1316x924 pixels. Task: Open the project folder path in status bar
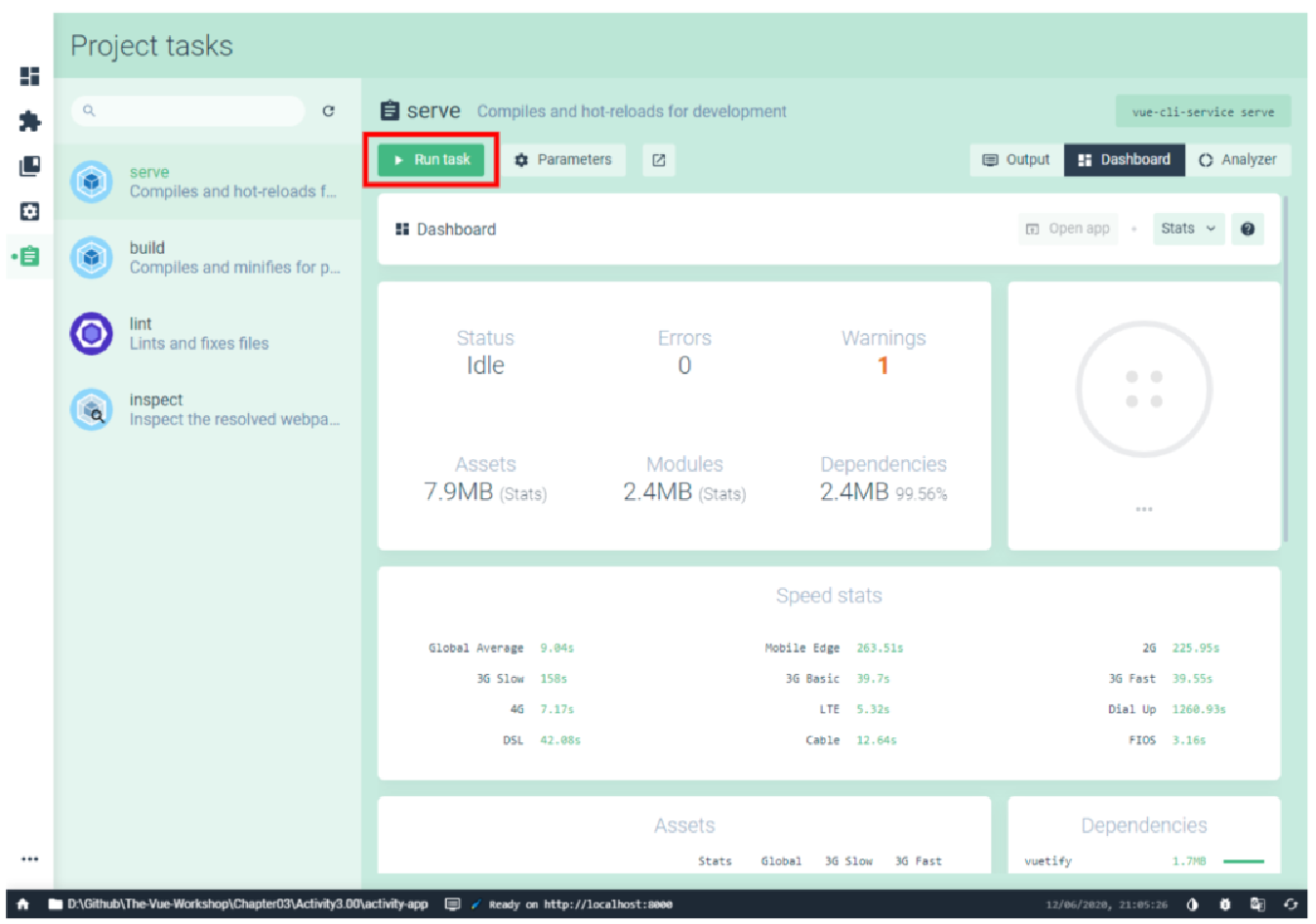point(238,904)
